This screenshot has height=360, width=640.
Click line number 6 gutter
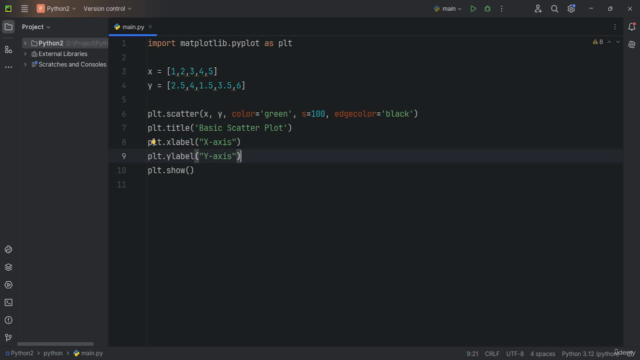point(124,114)
